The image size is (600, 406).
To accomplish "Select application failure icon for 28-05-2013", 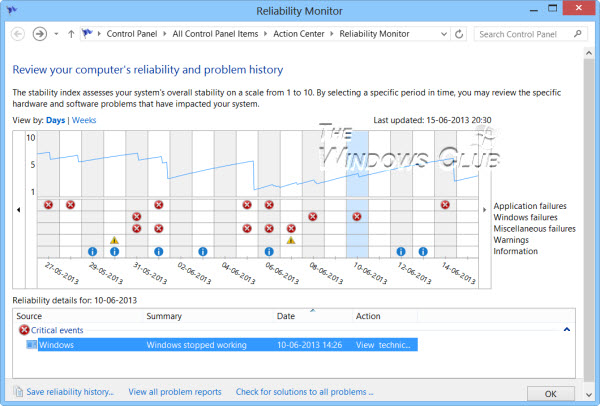I will click(x=70, y=205).
